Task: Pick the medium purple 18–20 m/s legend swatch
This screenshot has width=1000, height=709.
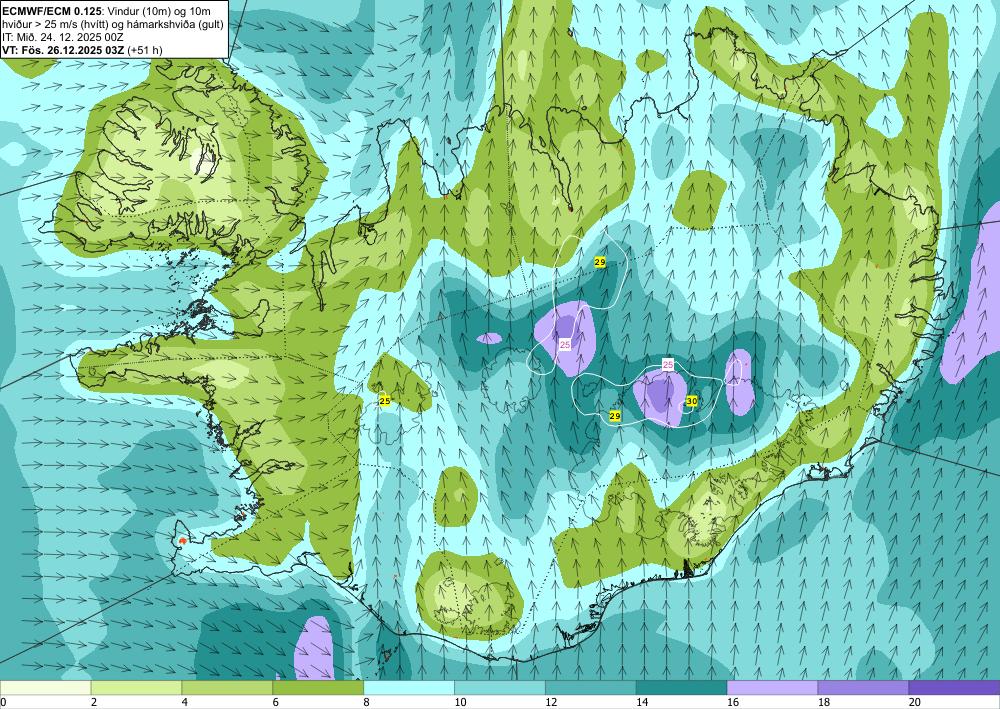Action: 864,687
